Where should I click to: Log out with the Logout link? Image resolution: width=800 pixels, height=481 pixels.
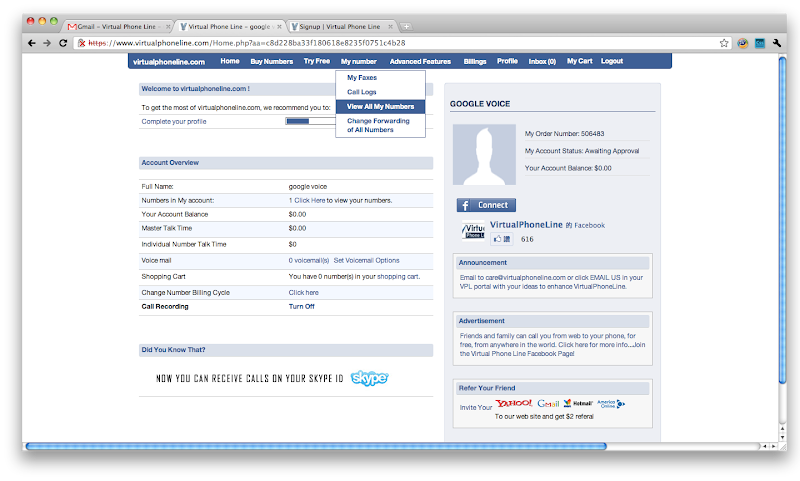[x=612, y=61]
